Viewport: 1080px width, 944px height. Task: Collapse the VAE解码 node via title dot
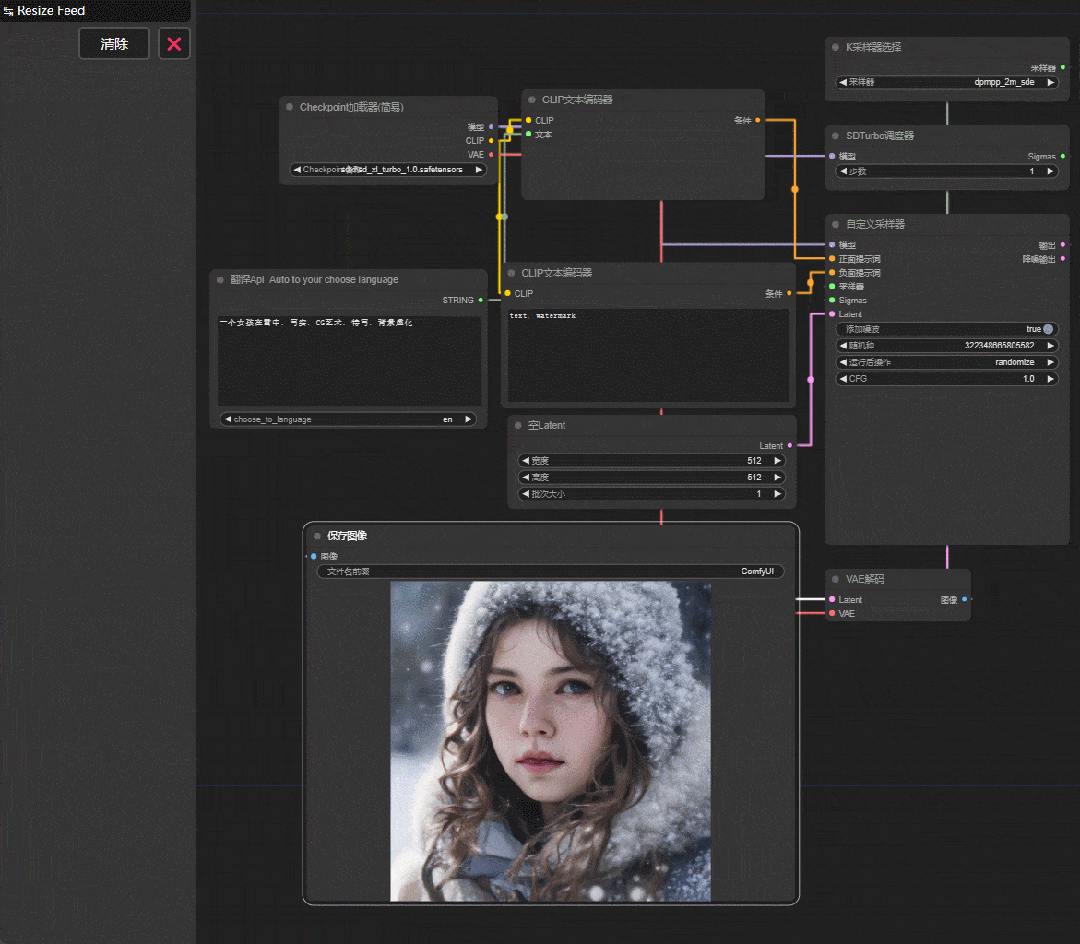point(835,579)
